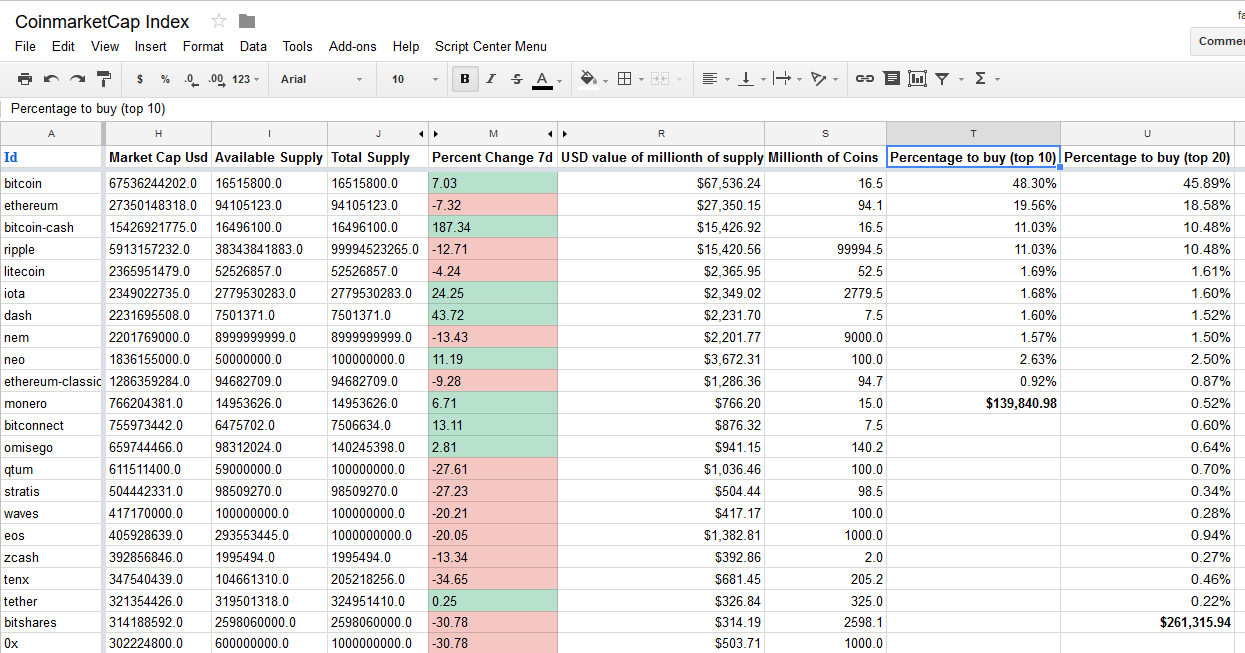Image resolution: width=1245 pixels, height=653 pixels.
Task: Open the 123 number format dropdown
Action: (245, 79)
